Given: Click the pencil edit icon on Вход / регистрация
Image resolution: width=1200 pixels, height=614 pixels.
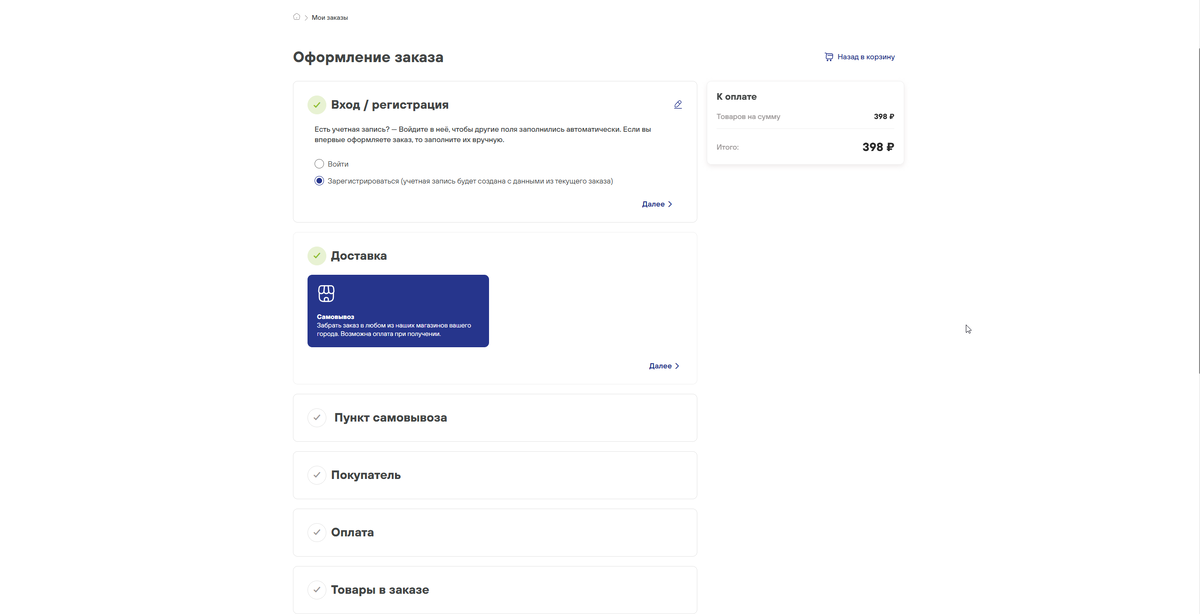Looking at the screenshot, I should (x=677, y=103).
